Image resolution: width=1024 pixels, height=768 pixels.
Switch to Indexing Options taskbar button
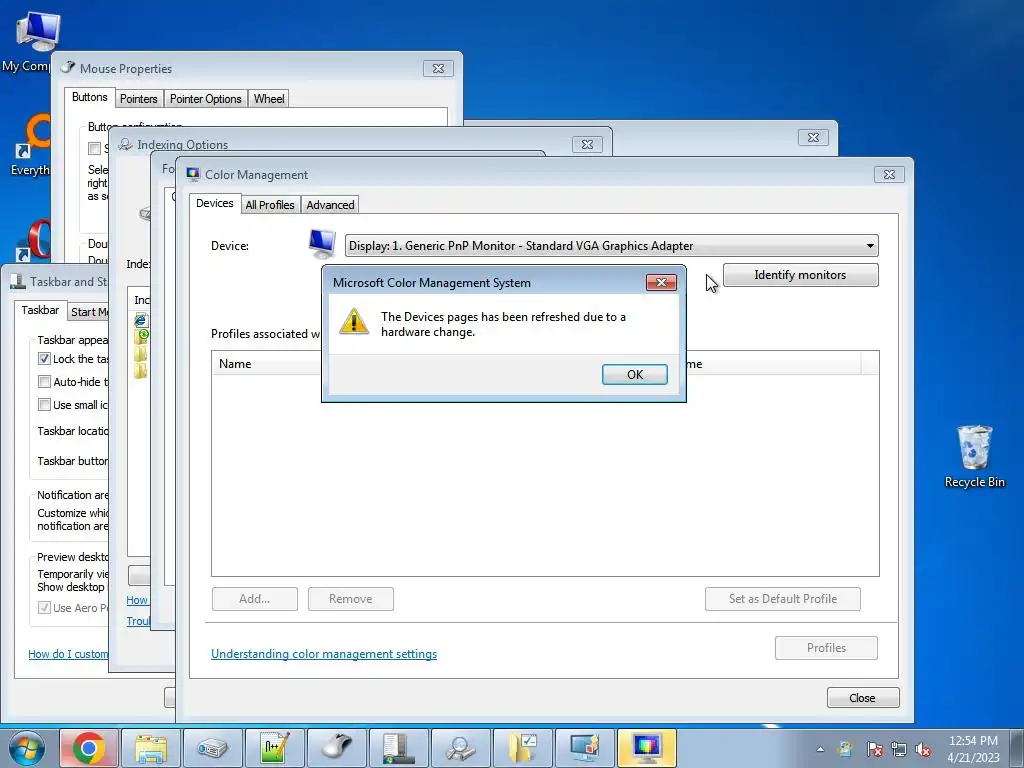tap(460, 748)
